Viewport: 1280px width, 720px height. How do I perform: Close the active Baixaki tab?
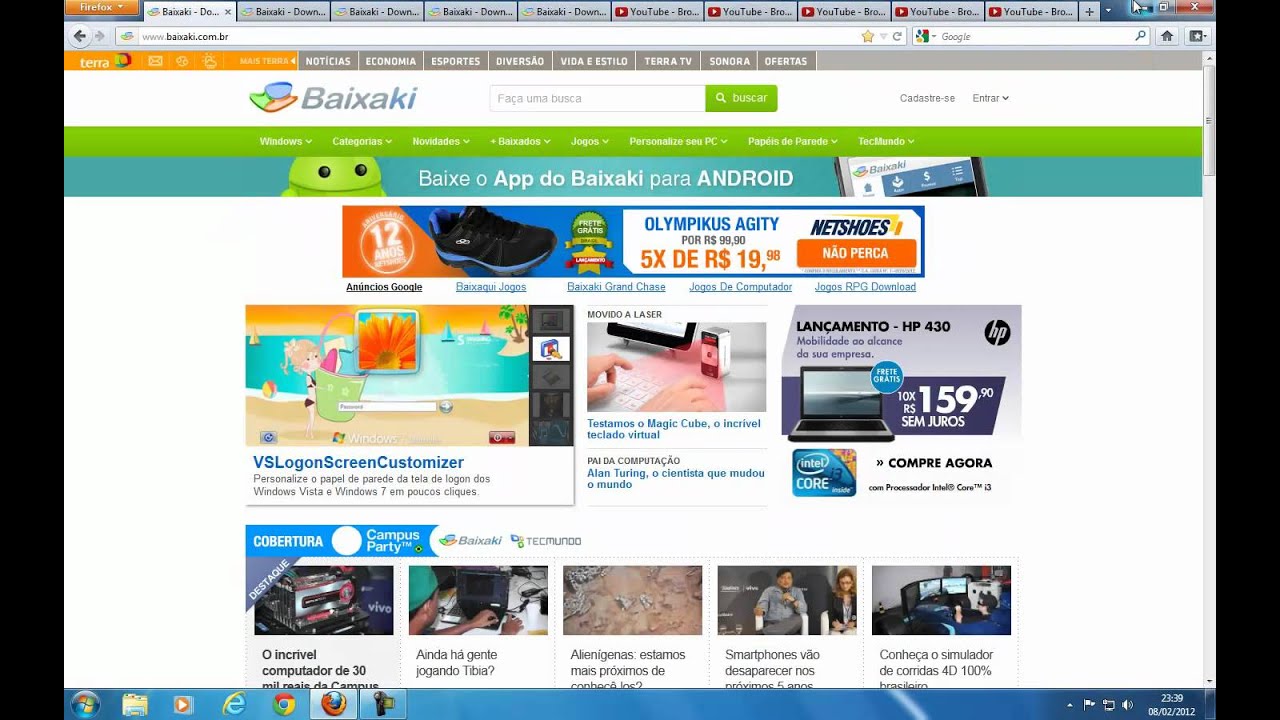click(x=228, y=12)
